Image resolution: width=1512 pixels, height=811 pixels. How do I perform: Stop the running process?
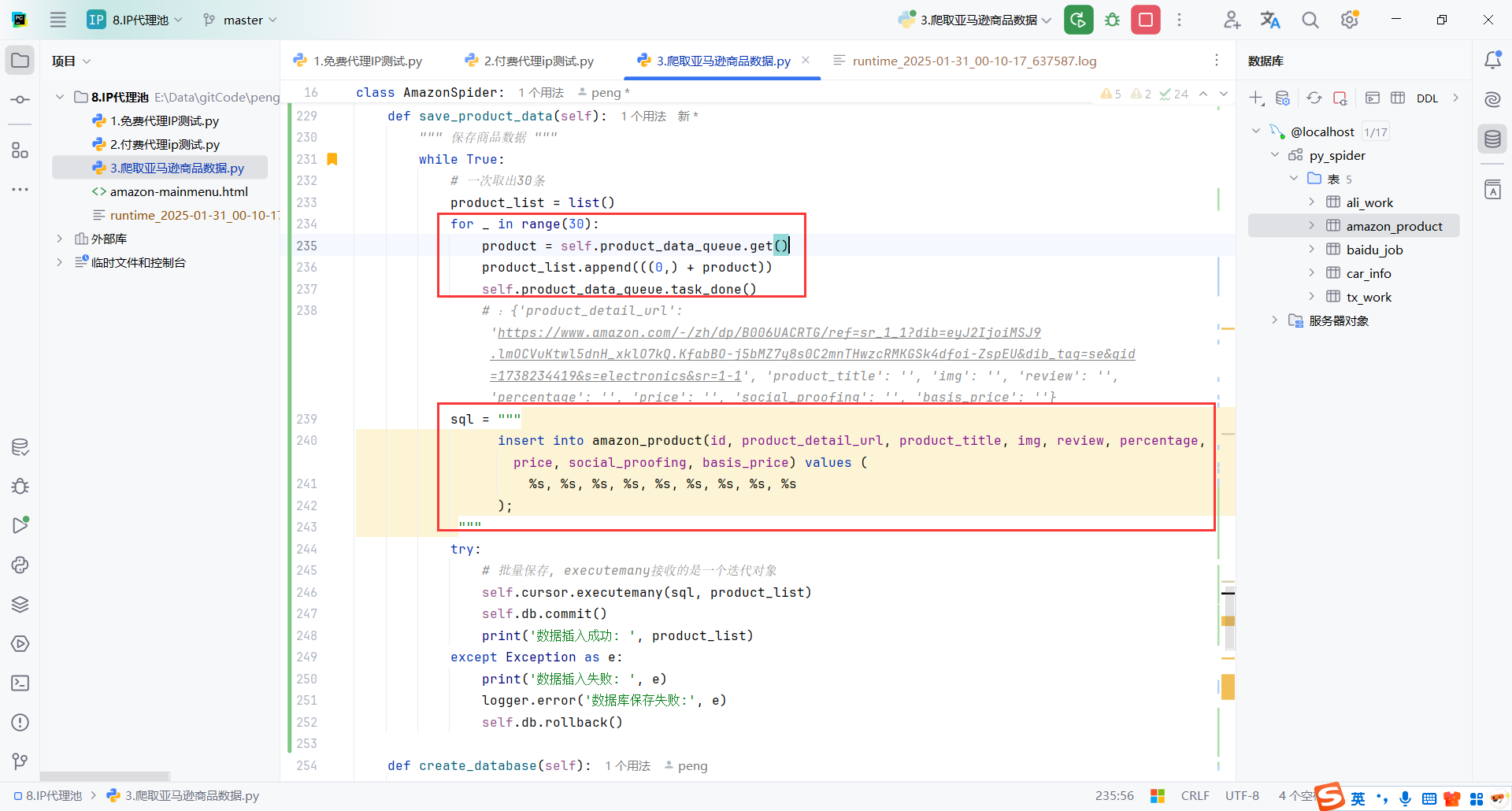[x=1146, y=20]
